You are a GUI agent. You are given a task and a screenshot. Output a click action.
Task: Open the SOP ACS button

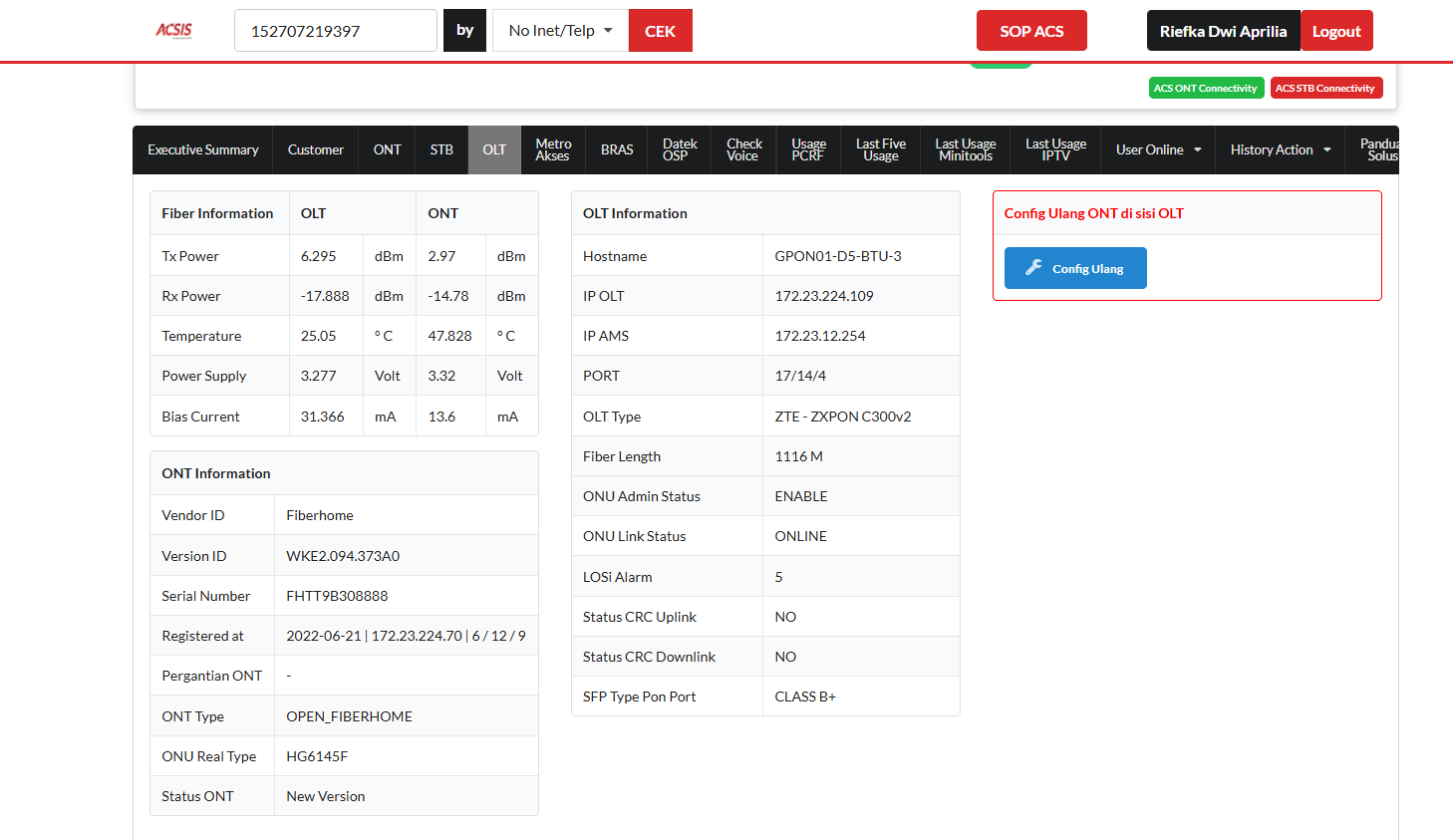coord(1031,31)
